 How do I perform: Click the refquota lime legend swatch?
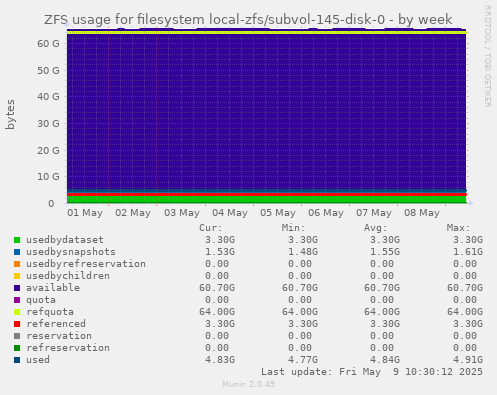pos(17,312)
